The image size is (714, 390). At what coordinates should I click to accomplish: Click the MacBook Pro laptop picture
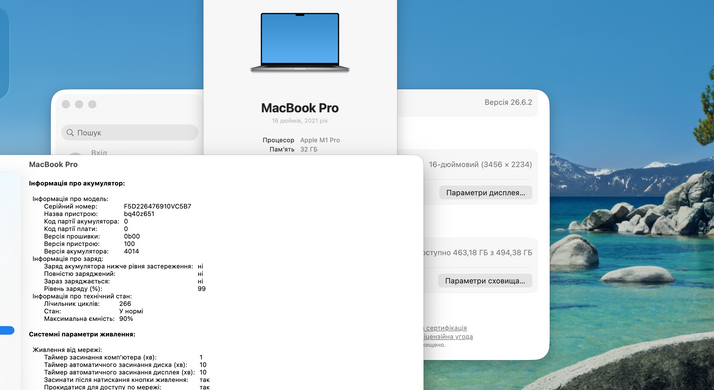[300, 42]
